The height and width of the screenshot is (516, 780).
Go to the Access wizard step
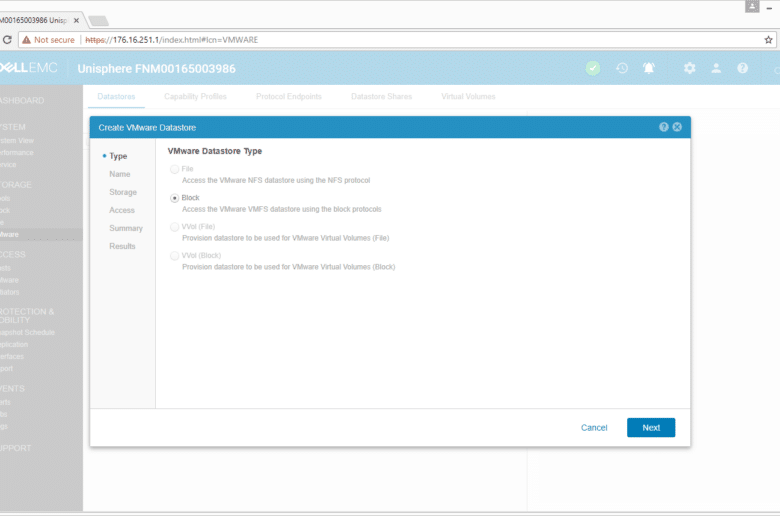[122, 210]
